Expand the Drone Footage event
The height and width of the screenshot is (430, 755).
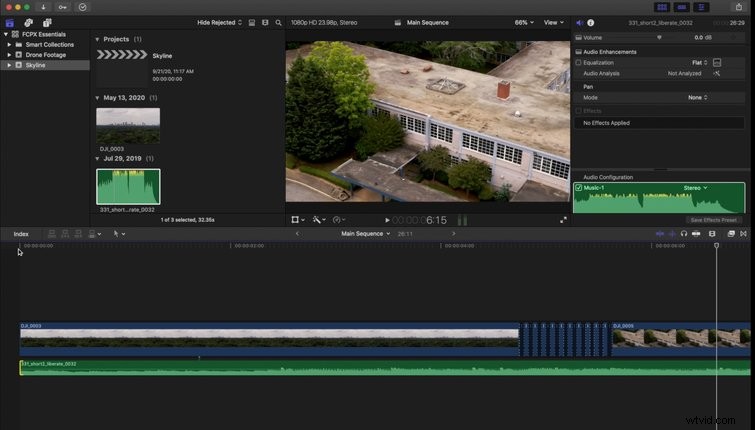[9, 55]
